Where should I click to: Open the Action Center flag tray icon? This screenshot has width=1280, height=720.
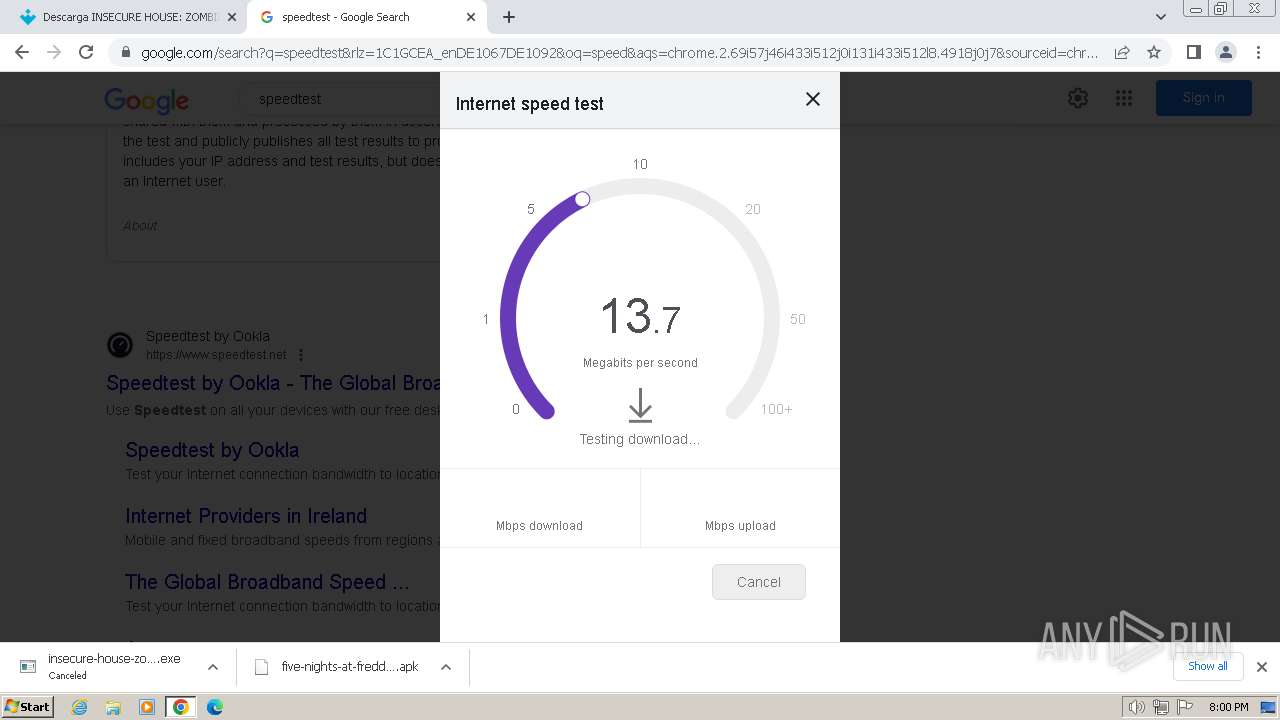1183,707
